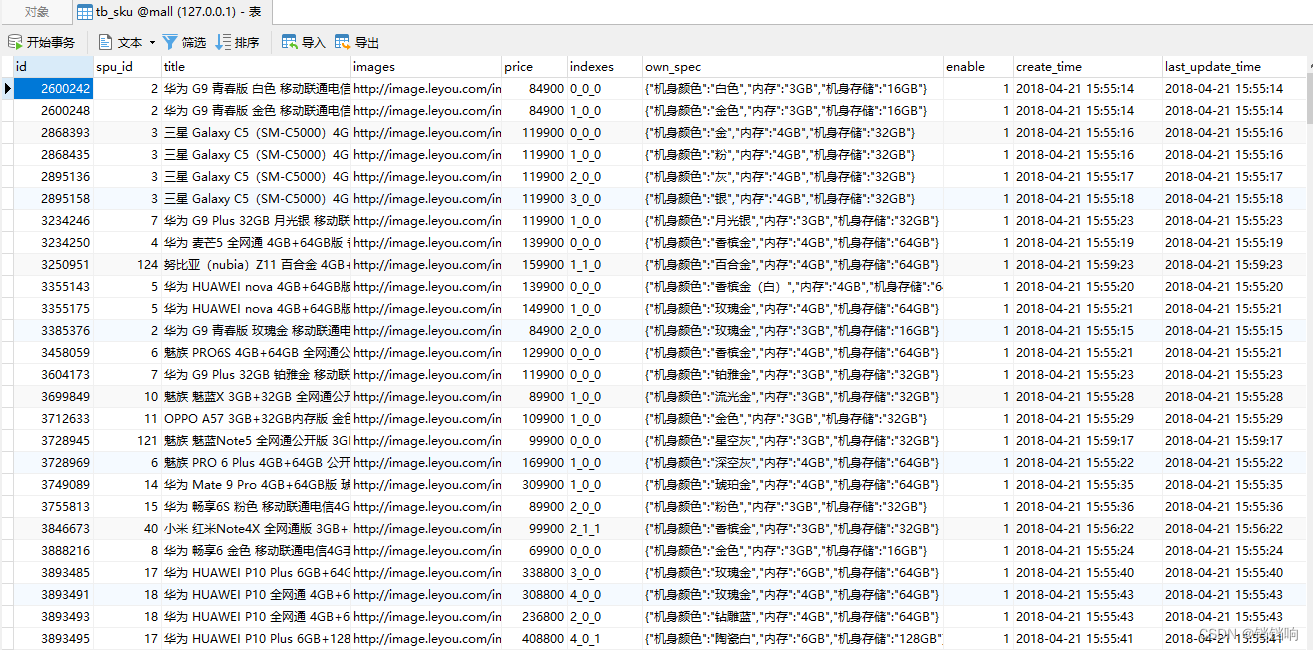Click the 努比亚 (nubia) Z11 title cell

(x=256, y=264)
